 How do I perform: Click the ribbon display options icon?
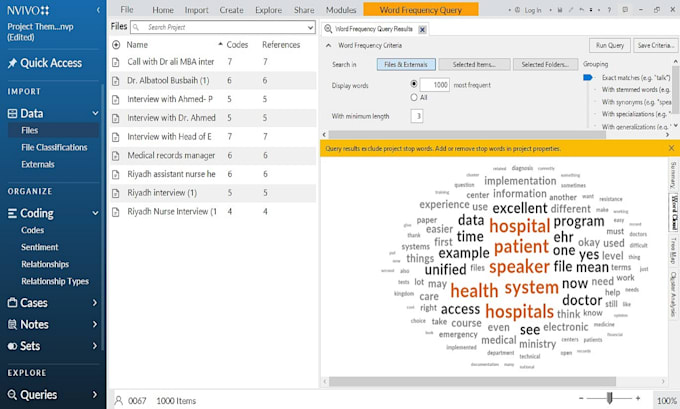tap(625, 10)
